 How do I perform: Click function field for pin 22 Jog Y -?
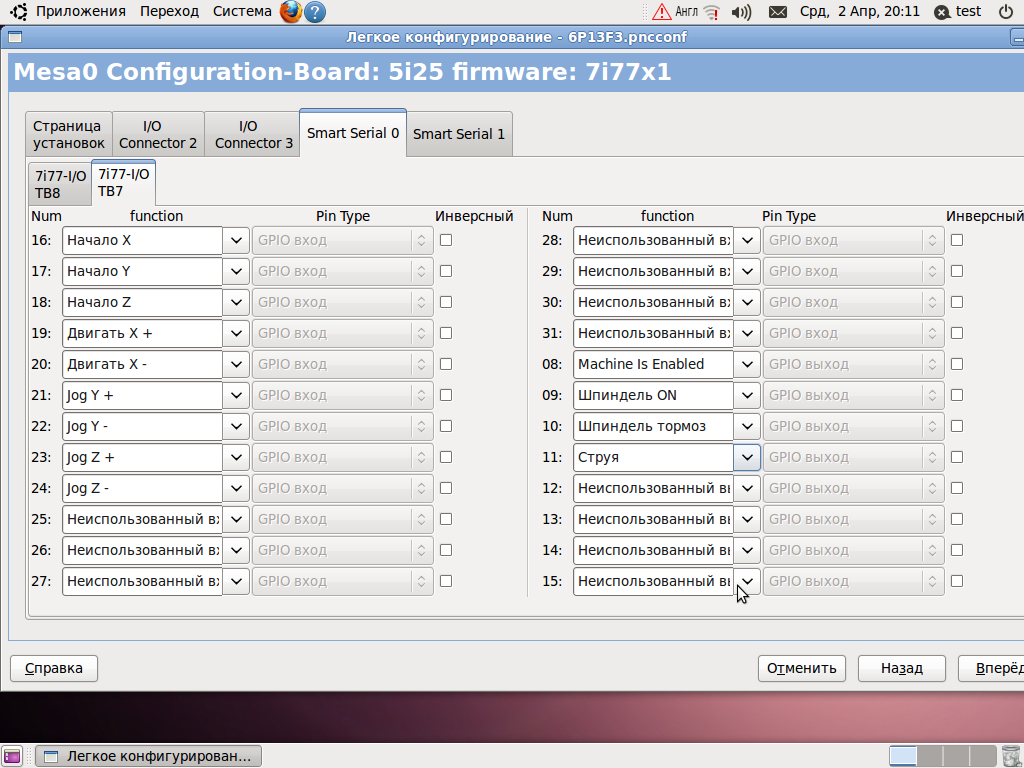pyautogui.click(x=142, y=426)
